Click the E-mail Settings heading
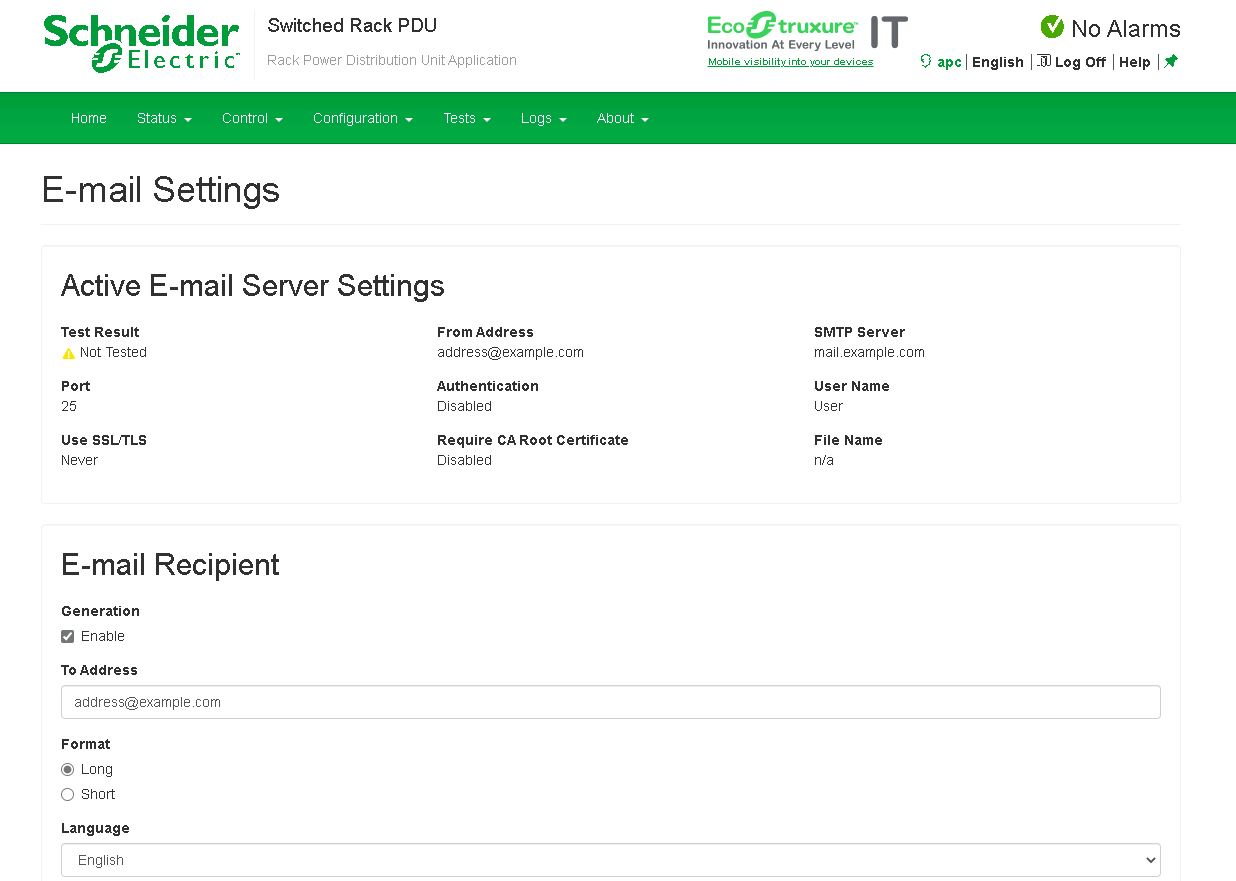The image size is (1236, 881). [x=161, y=190]
